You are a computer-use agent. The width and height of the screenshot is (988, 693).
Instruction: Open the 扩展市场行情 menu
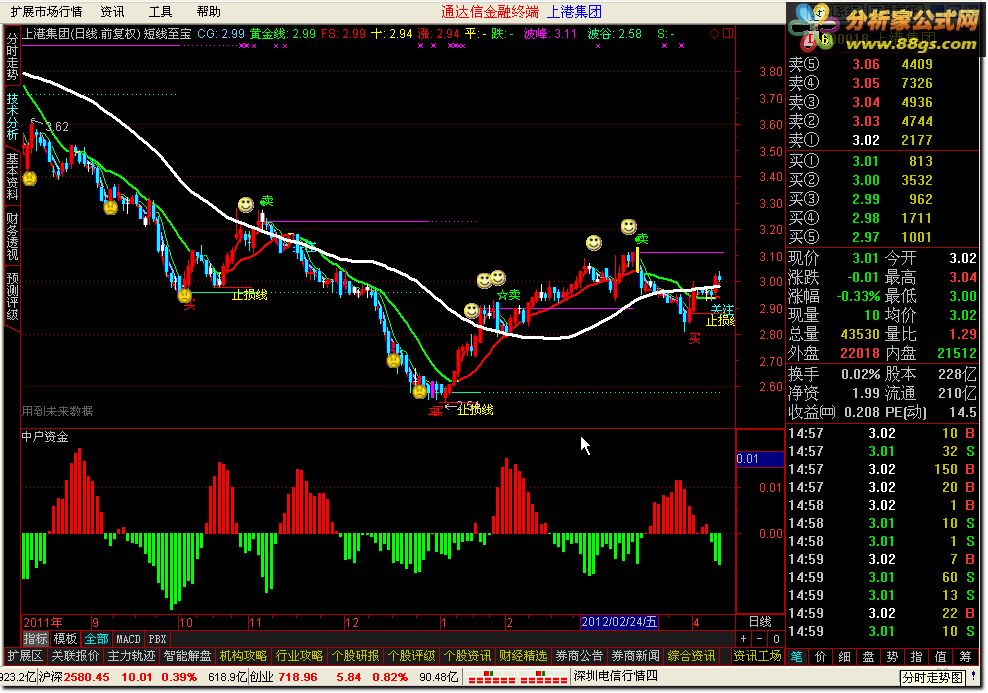(46, 11)
